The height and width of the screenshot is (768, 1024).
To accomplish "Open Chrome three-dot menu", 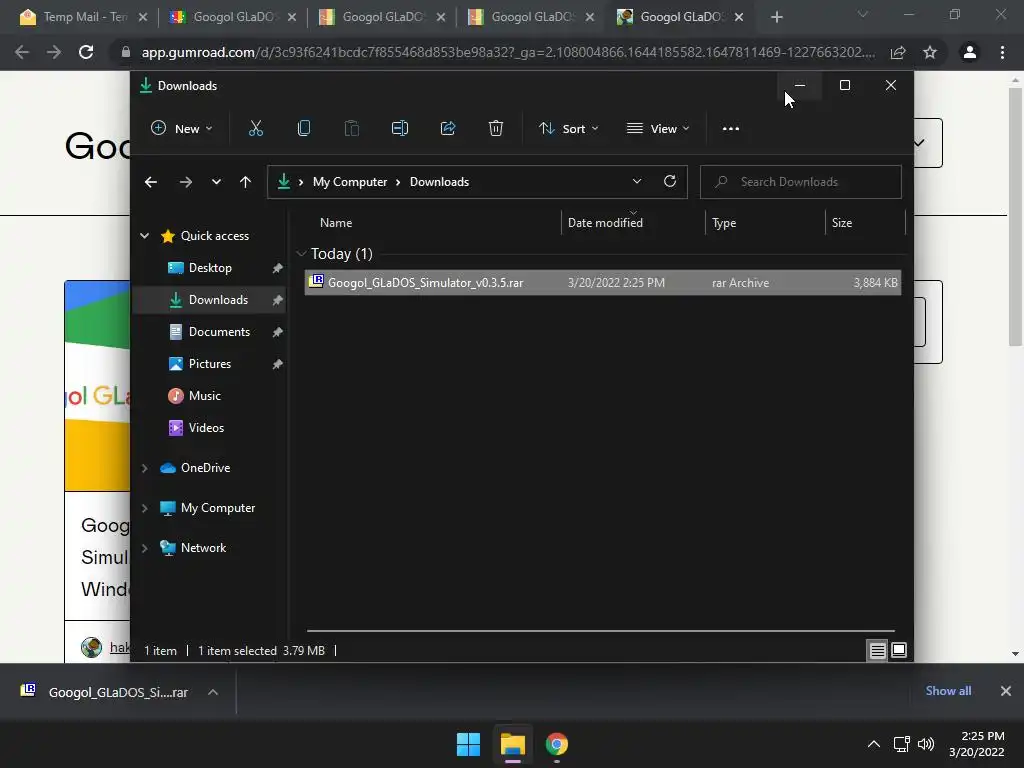I will (x=1002, y=52).
